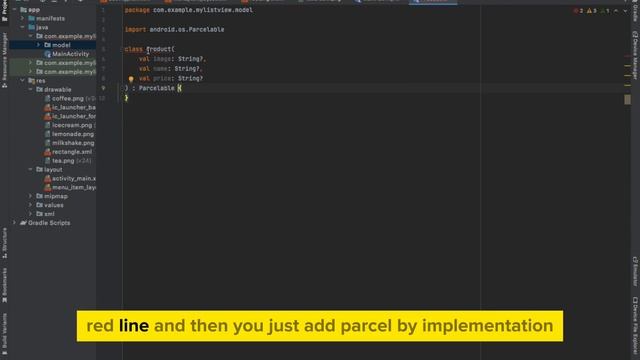Collapse the res folder
The height and width of the screenshot is (360, 640).
click(22, 81)
